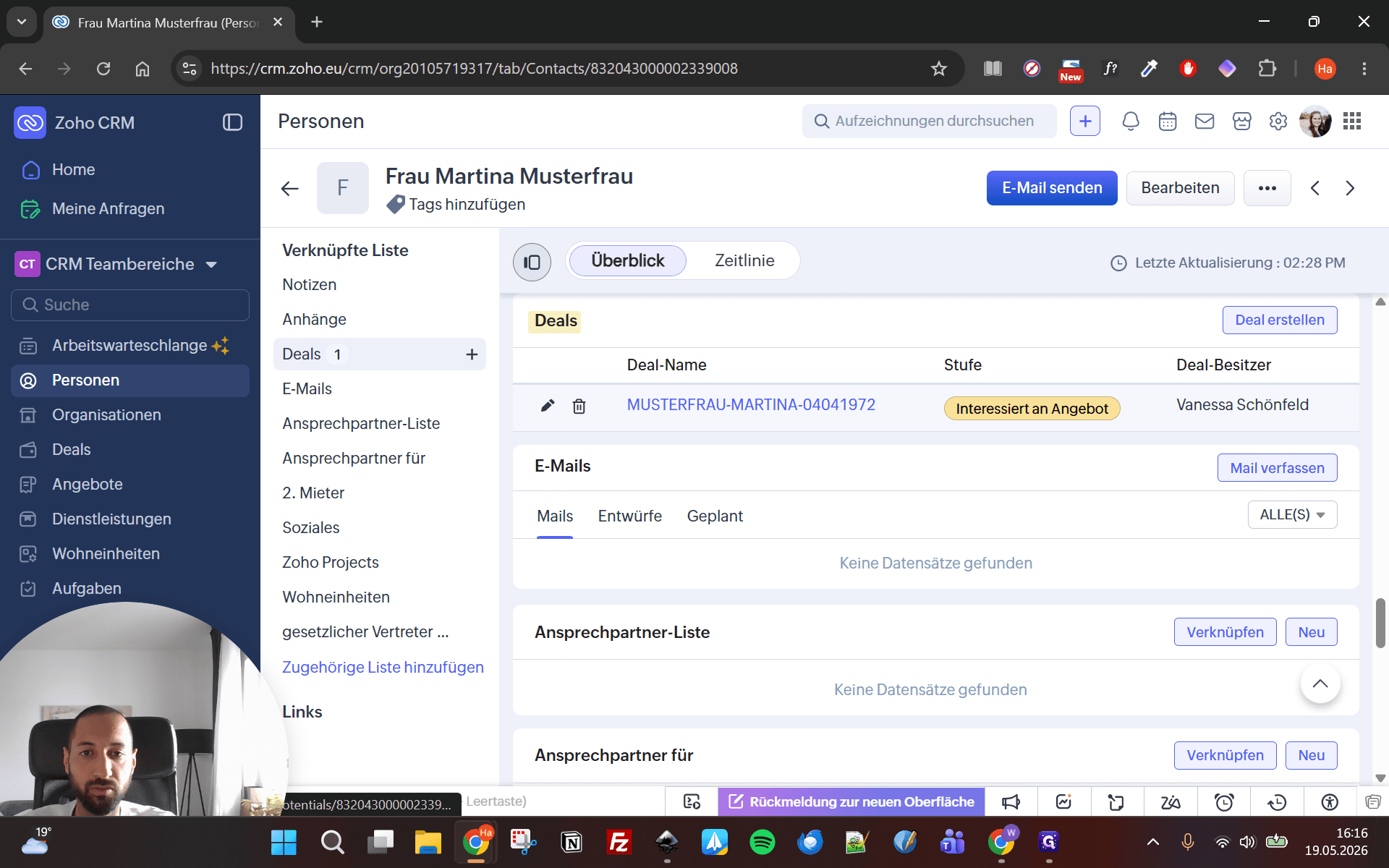
Task: Open the browser tab list chevron
Action: [22, 22]
